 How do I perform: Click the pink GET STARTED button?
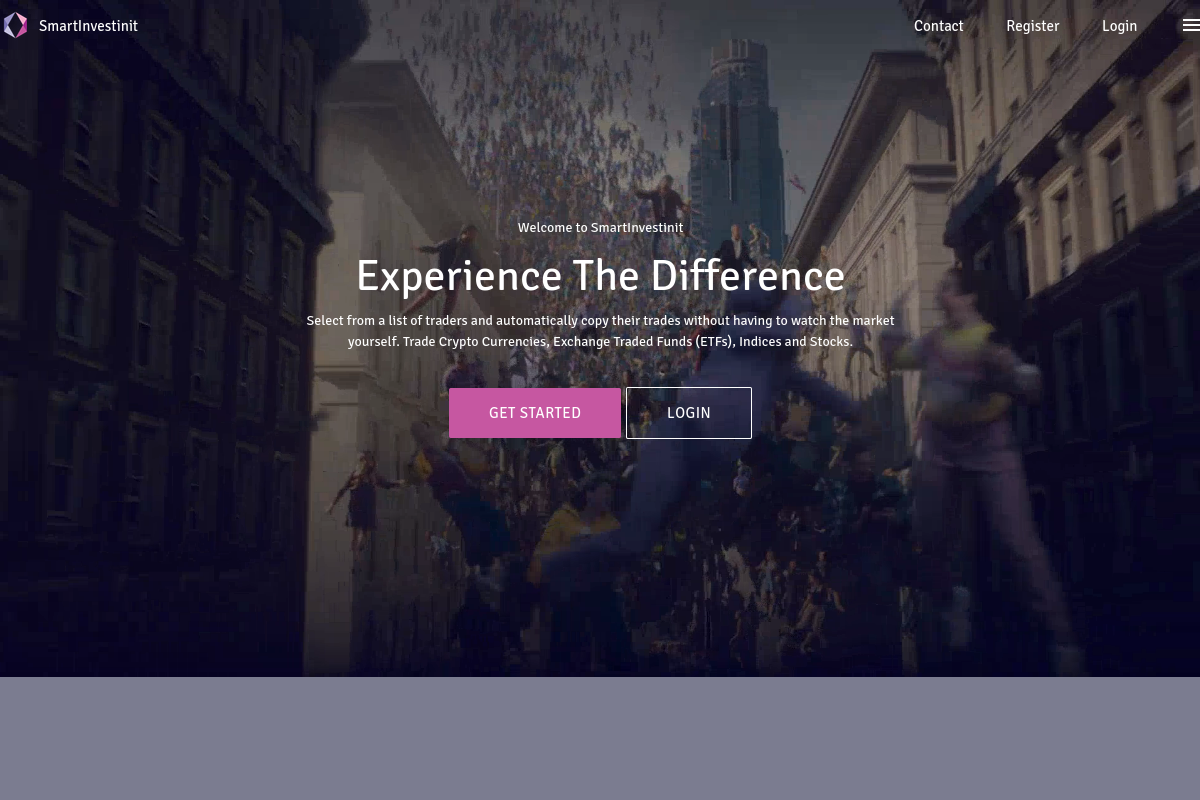coord(535,413)
